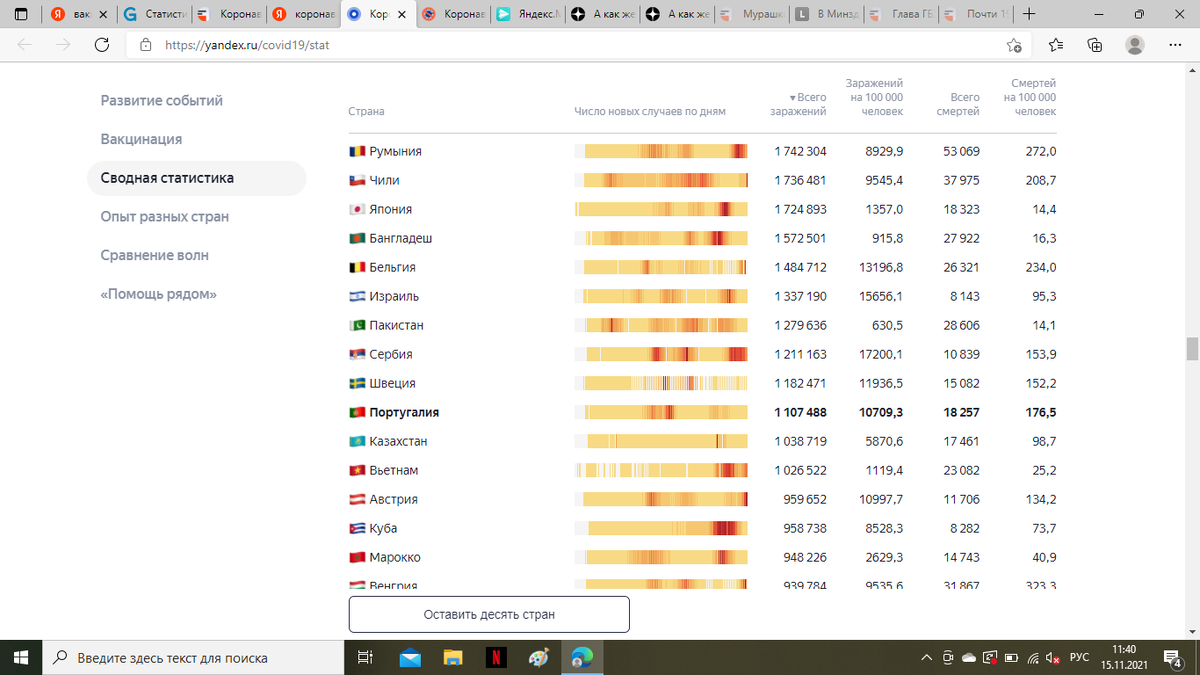The image size is (1200, 675).
Task: Open 'Сравнение волн' sidebar section
Action: click(155, 255)
